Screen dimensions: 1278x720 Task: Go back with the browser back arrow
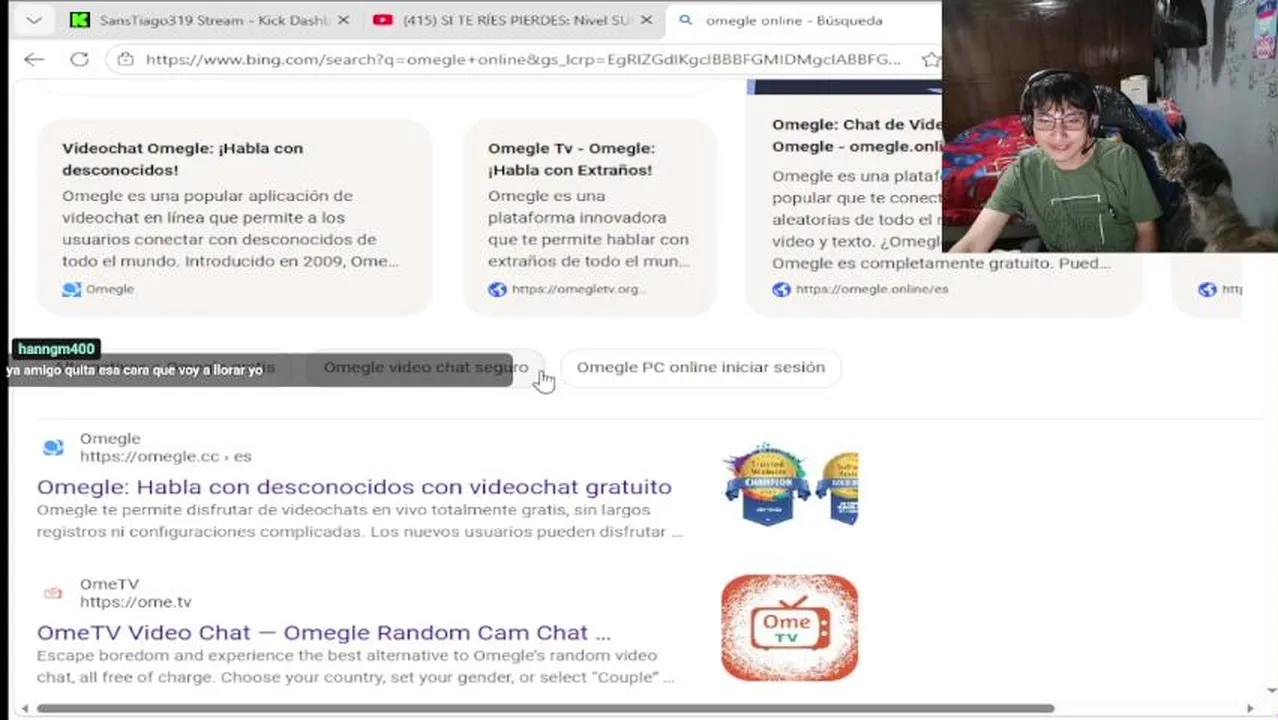[x=34, y=59]
